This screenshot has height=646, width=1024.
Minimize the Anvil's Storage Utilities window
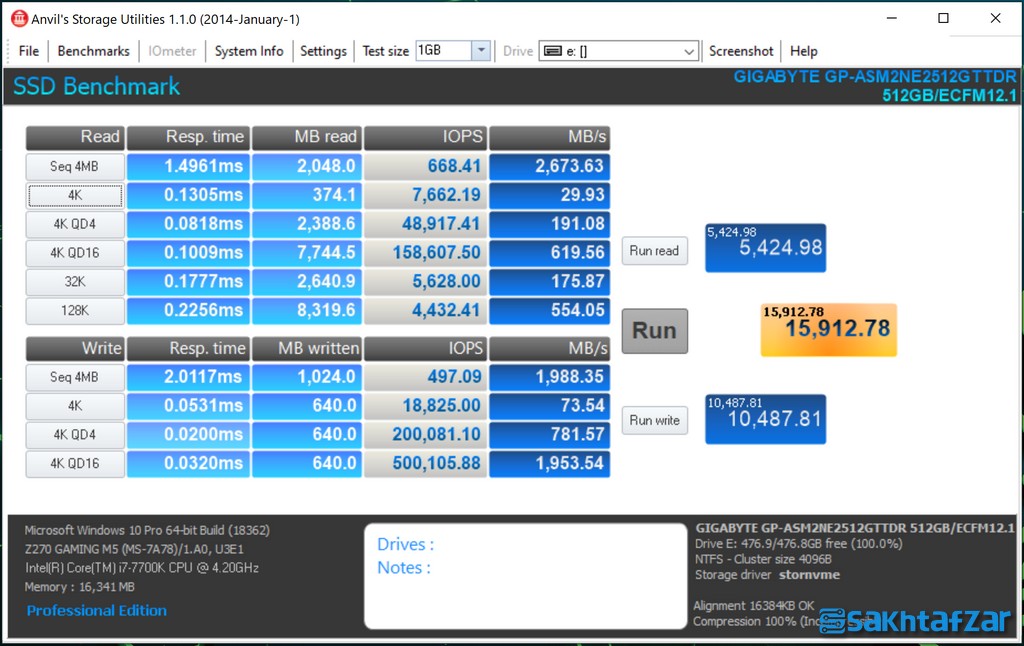(x=891, y=18)
